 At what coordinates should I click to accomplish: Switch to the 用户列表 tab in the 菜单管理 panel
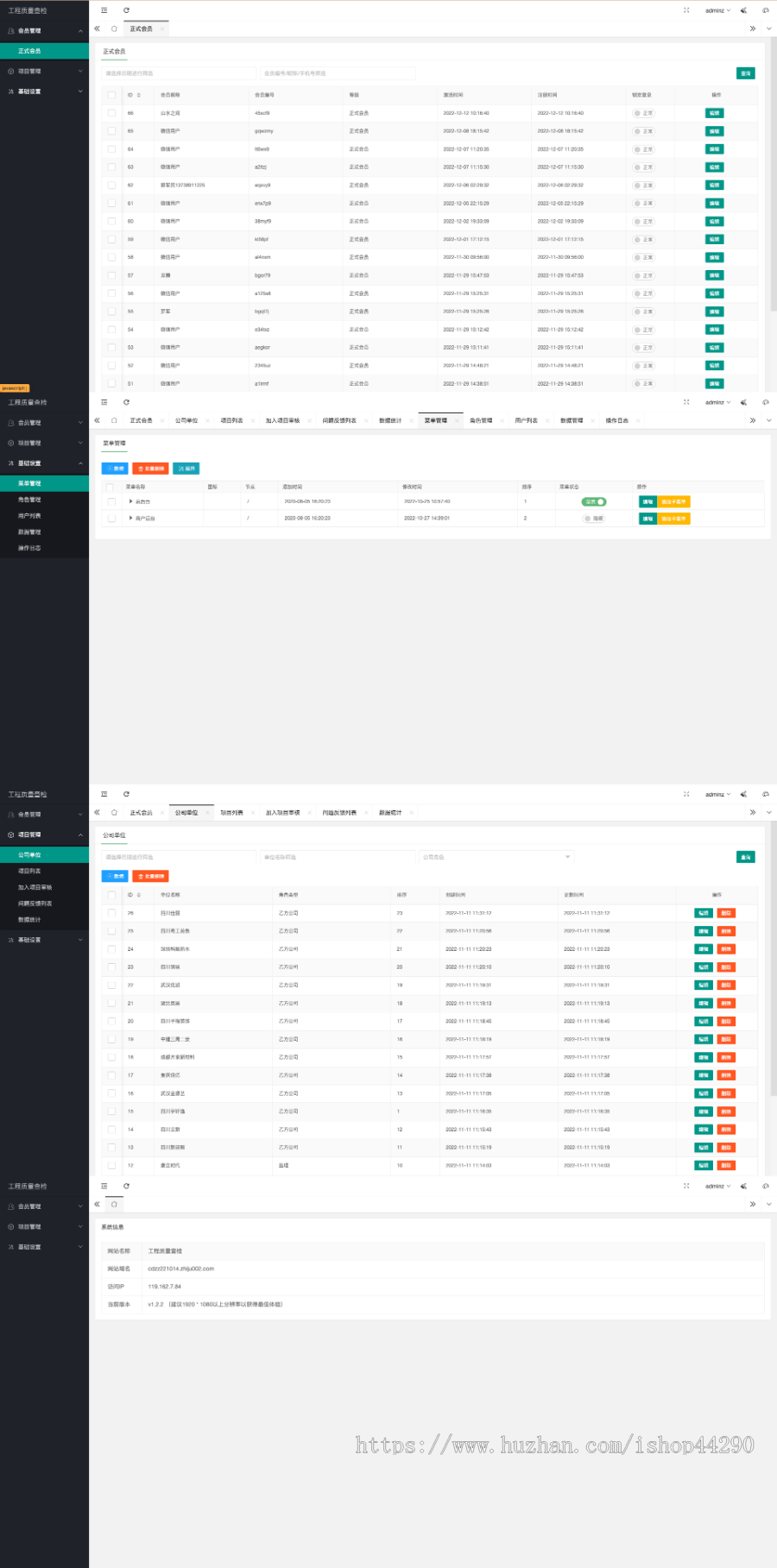527,420
